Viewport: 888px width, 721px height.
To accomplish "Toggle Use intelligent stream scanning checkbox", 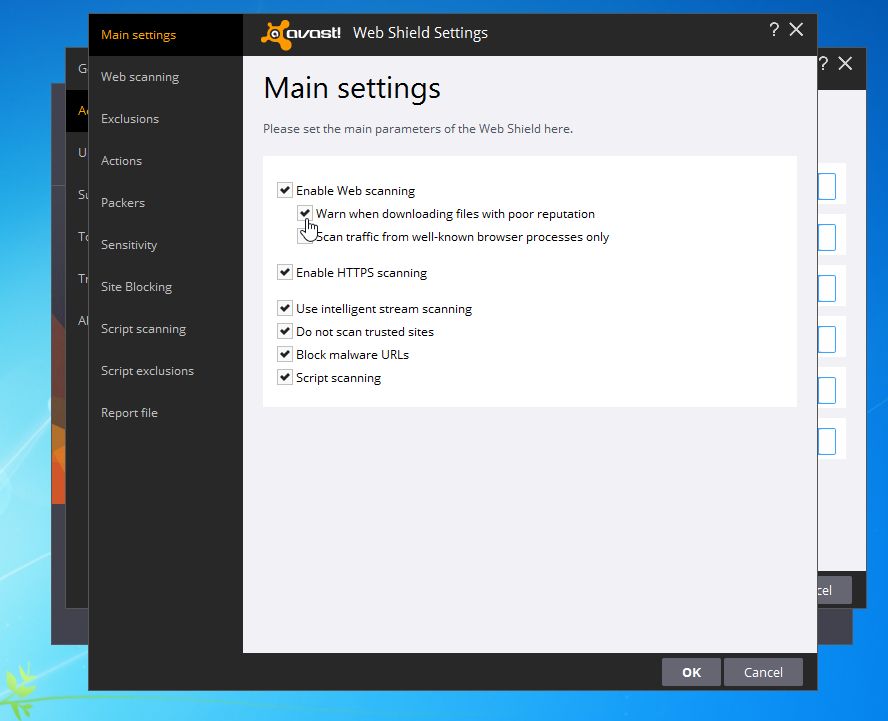I will tap(284, 308).
